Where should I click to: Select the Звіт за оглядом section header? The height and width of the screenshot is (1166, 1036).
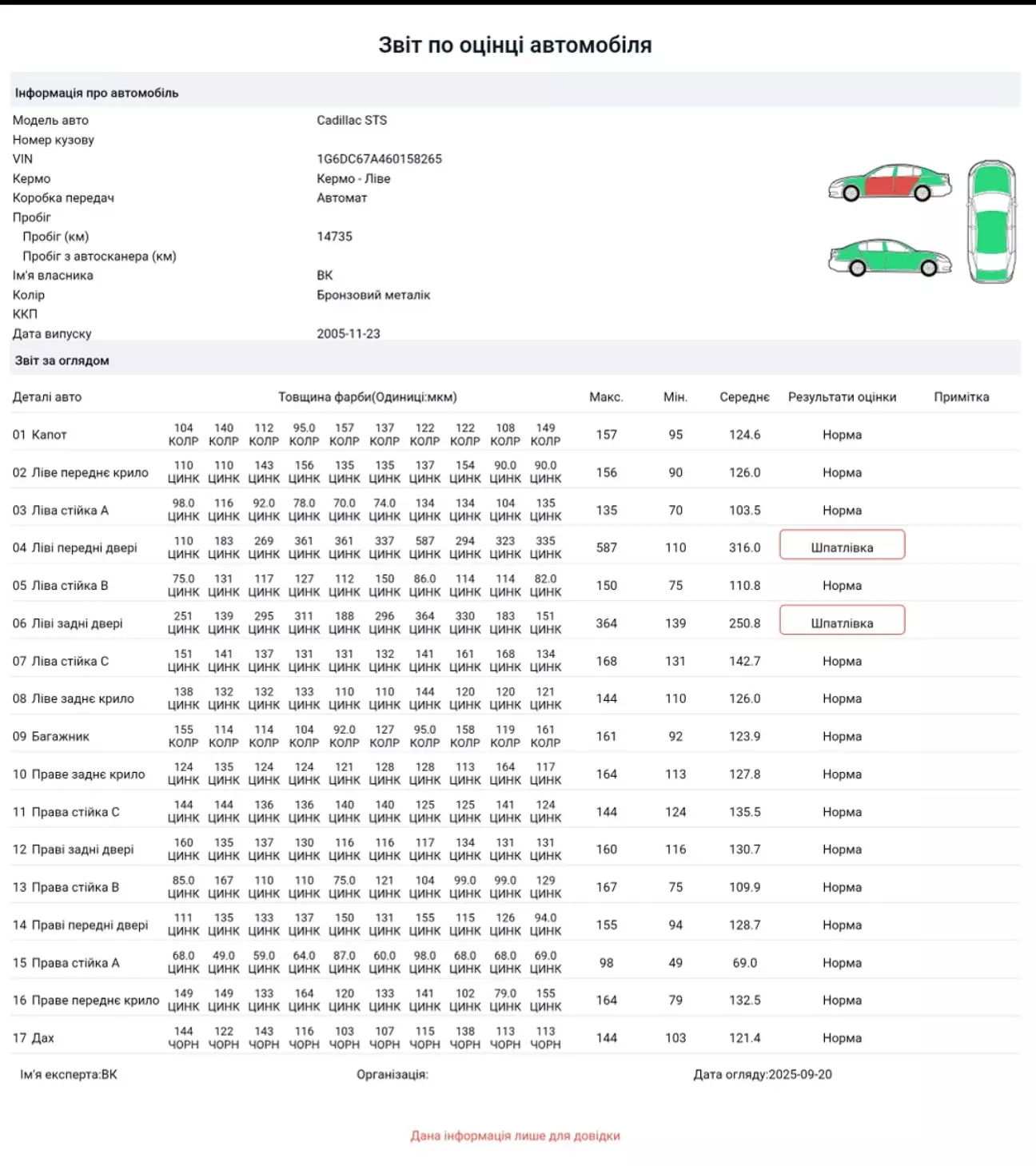62,360
